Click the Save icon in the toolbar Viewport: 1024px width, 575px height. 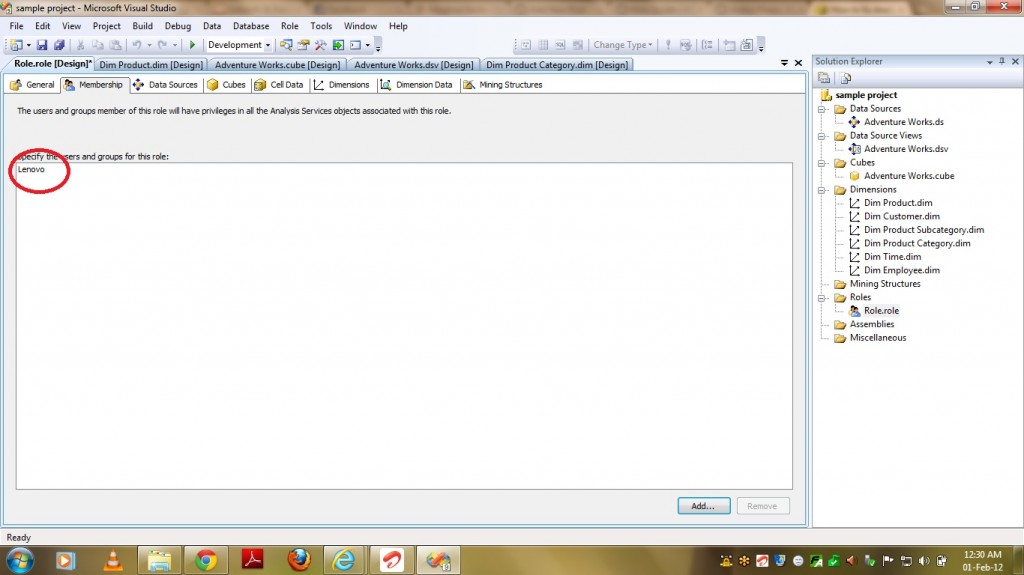point(42,45)
